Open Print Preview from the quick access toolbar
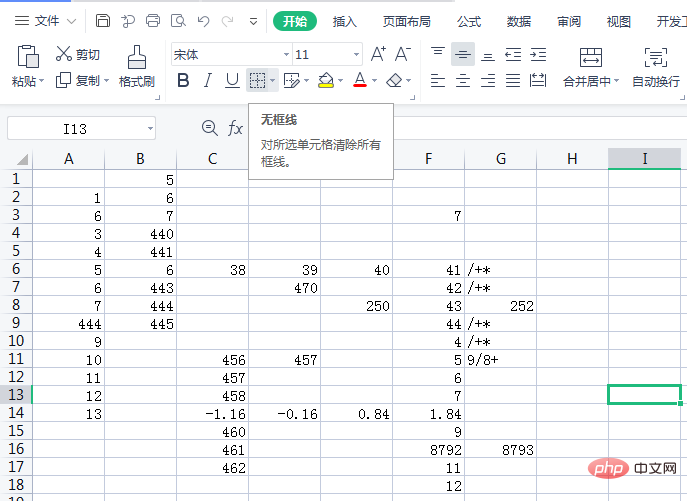687x501 pixels. tap(178, 21)
